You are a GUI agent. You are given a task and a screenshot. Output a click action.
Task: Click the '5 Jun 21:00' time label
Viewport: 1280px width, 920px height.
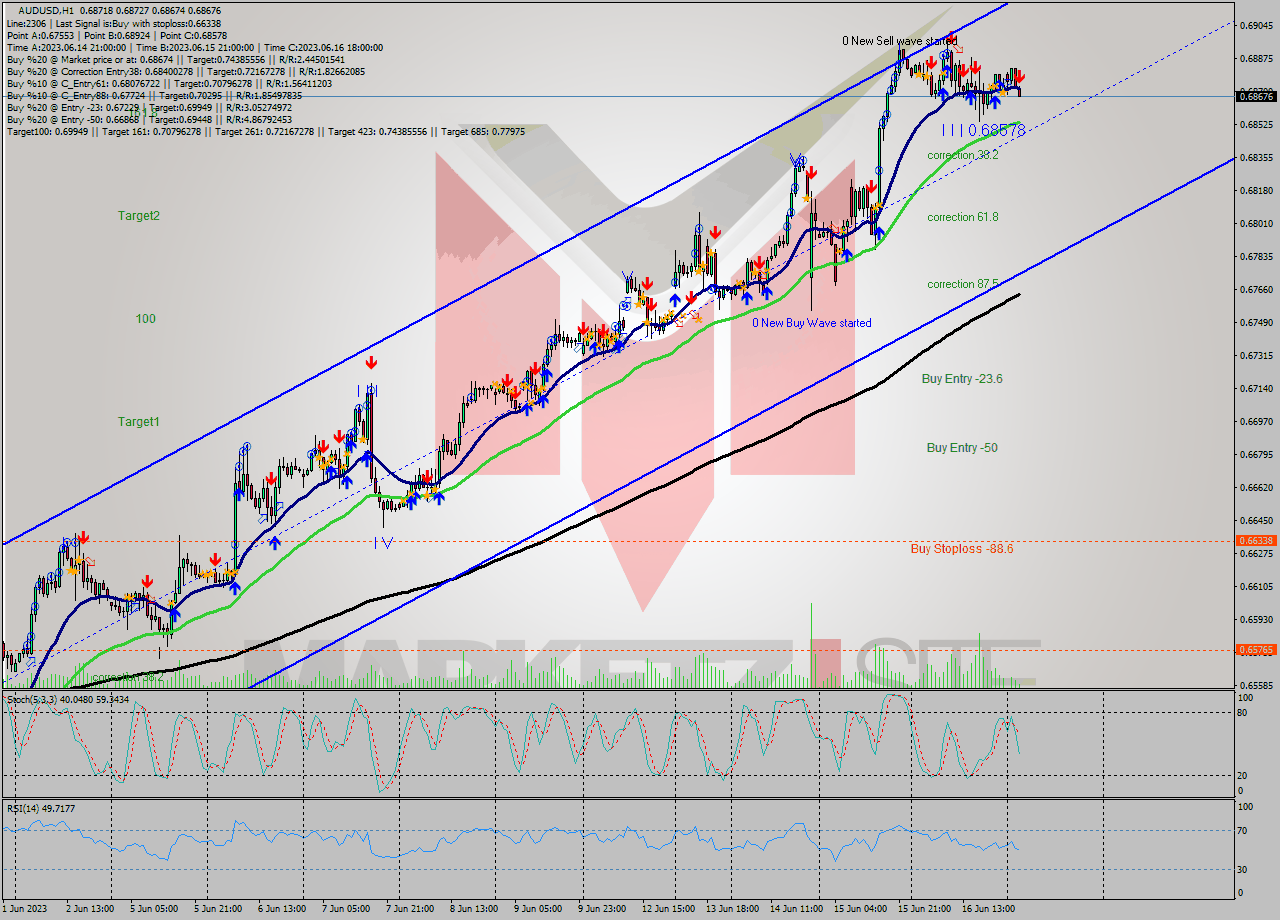click(x=218, y=908)
